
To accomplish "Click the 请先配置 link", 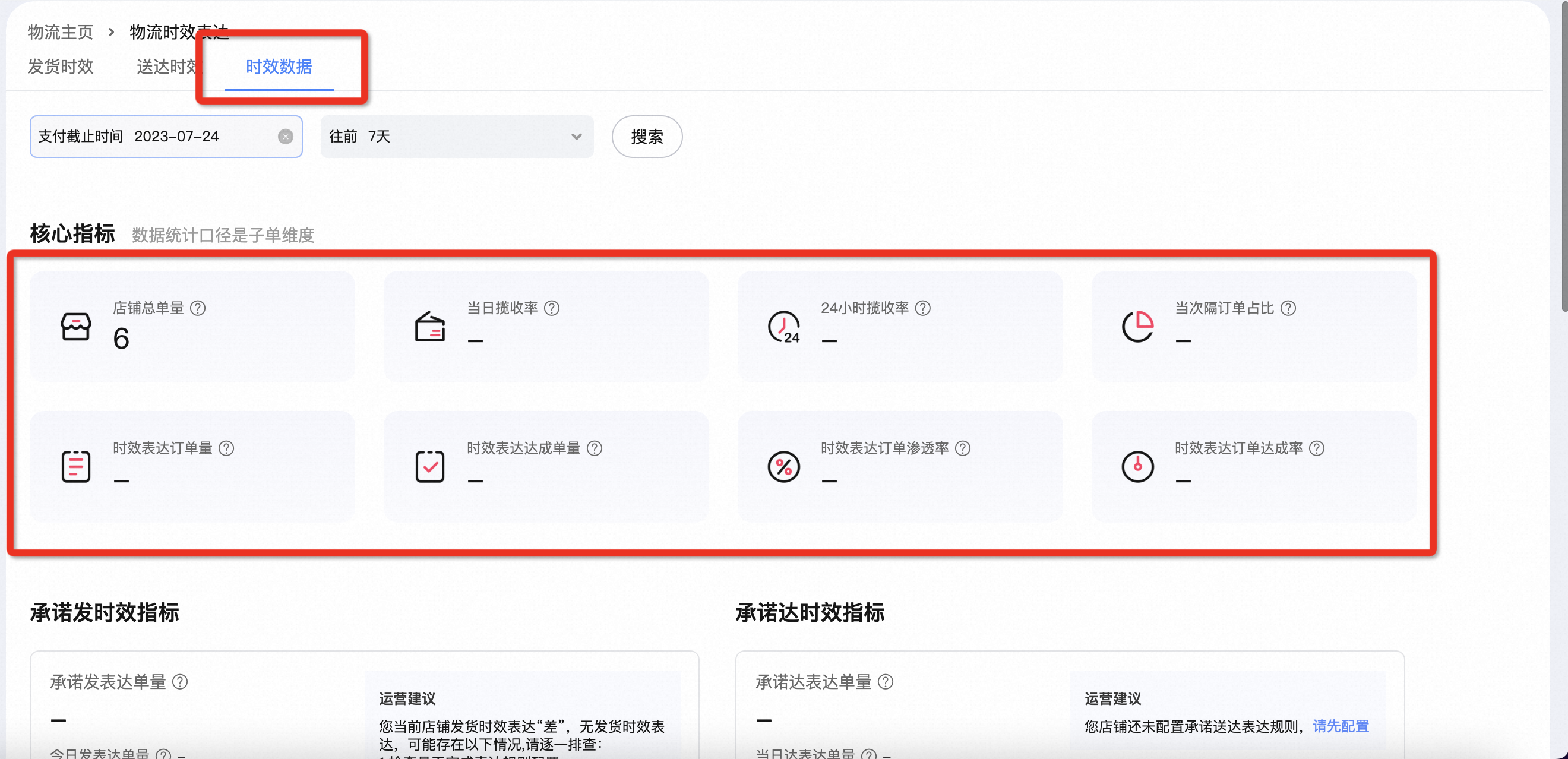I will 1341,726.
